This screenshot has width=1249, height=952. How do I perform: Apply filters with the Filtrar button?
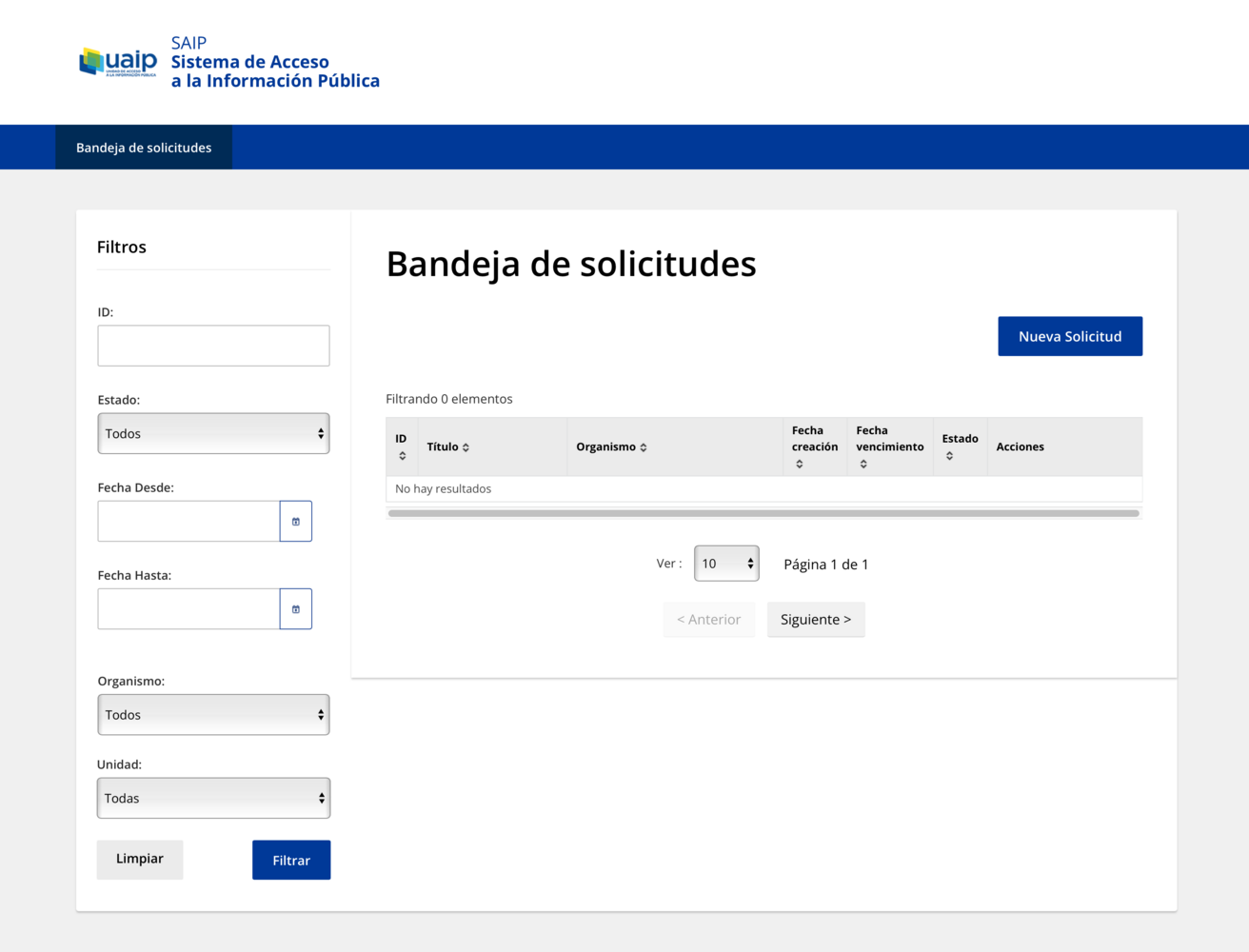click(291, 860)
